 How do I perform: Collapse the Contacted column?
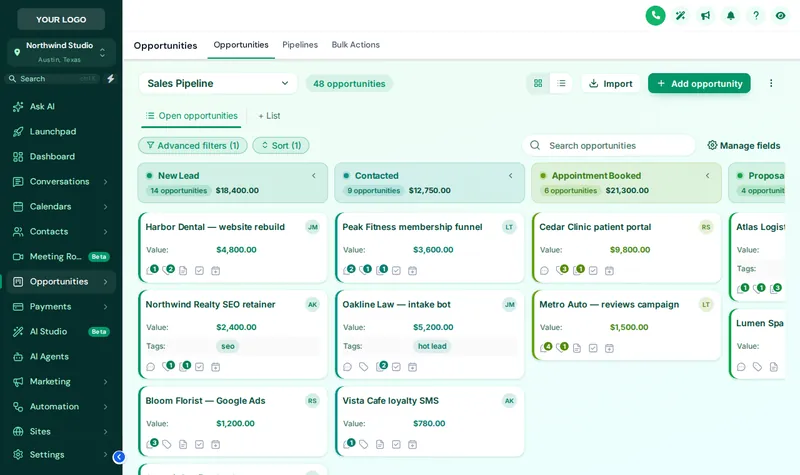click(x=511, y=176)
